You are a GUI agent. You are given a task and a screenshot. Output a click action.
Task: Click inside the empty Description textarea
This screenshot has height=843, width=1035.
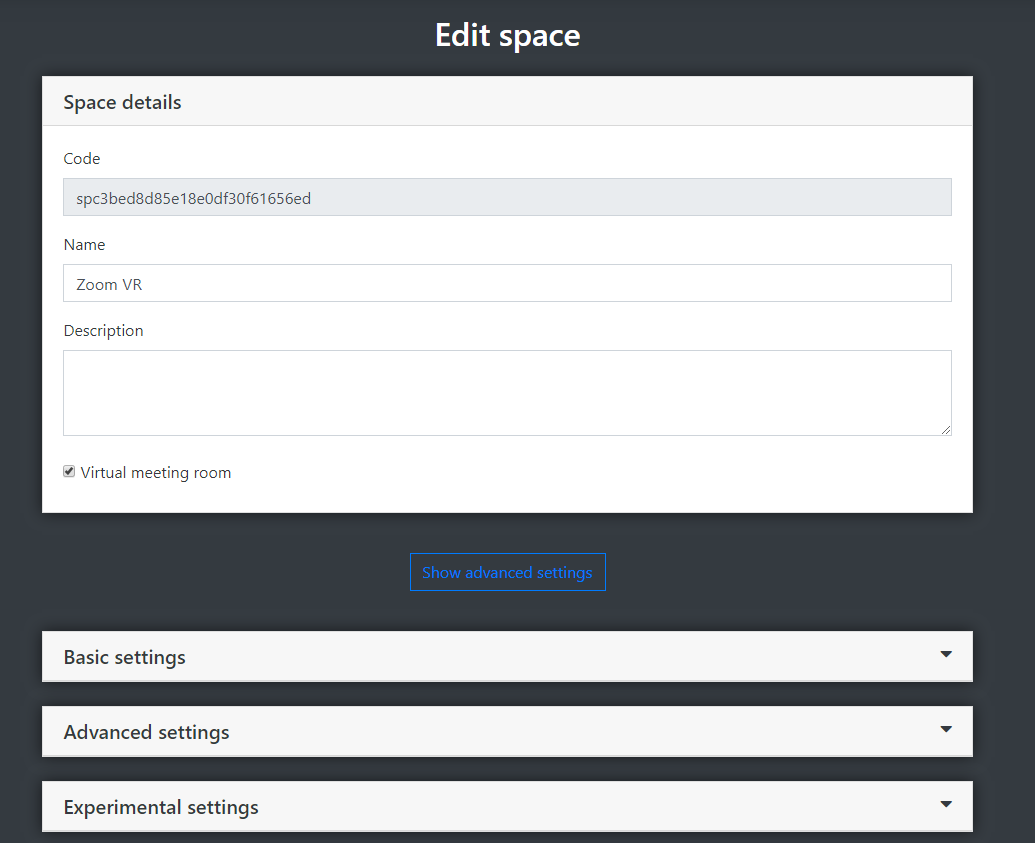(x=507, y=392)
